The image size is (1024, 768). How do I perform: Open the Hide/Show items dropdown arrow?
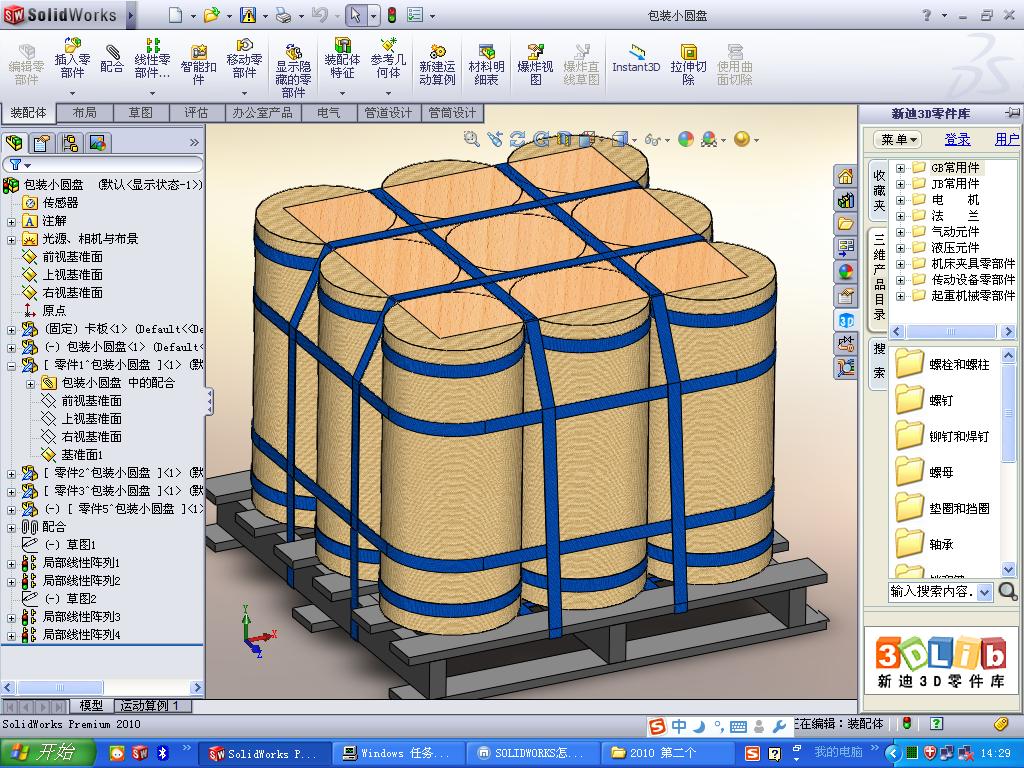tap(666, 139)
